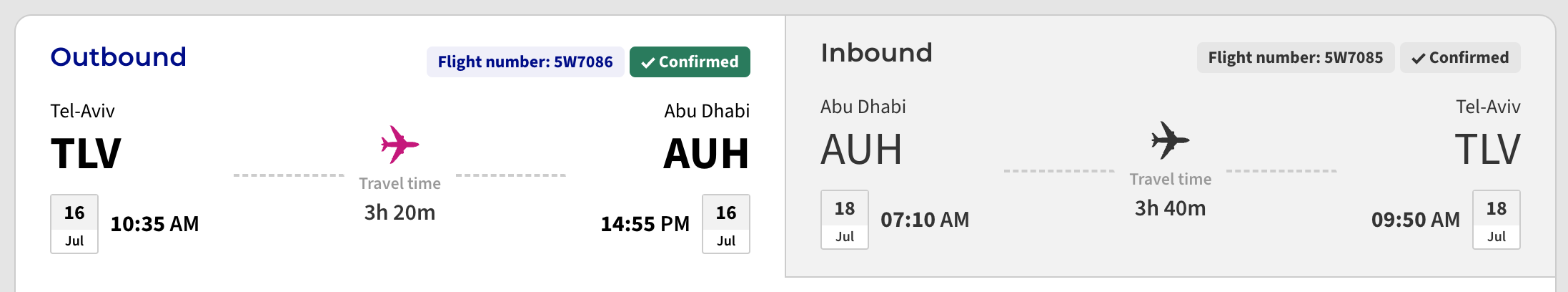This screenshot has width=1568, height=292.
Task: Select the Inbound tab heading
Action: [x=876, y=52]
